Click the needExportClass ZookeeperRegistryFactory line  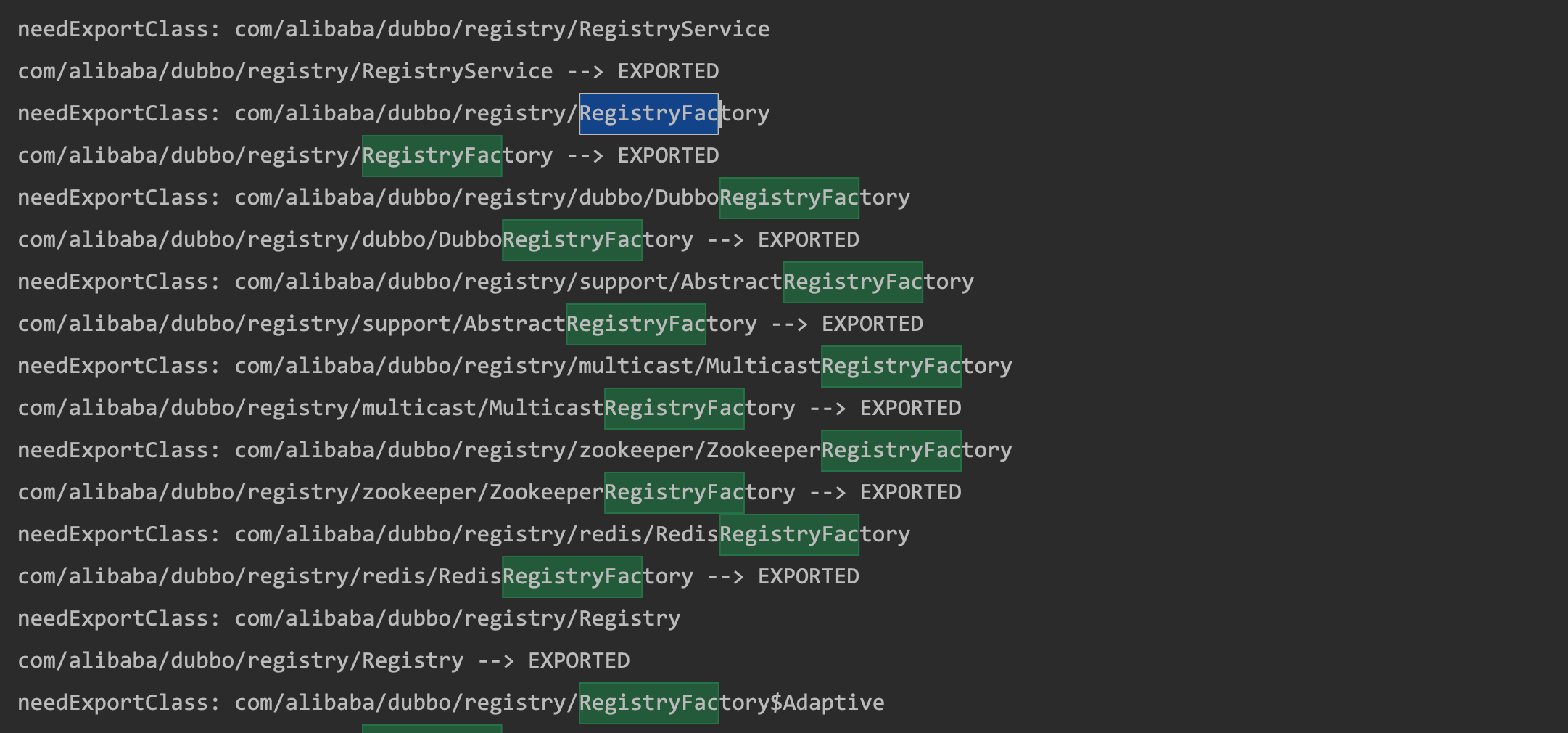coord(515,450)
